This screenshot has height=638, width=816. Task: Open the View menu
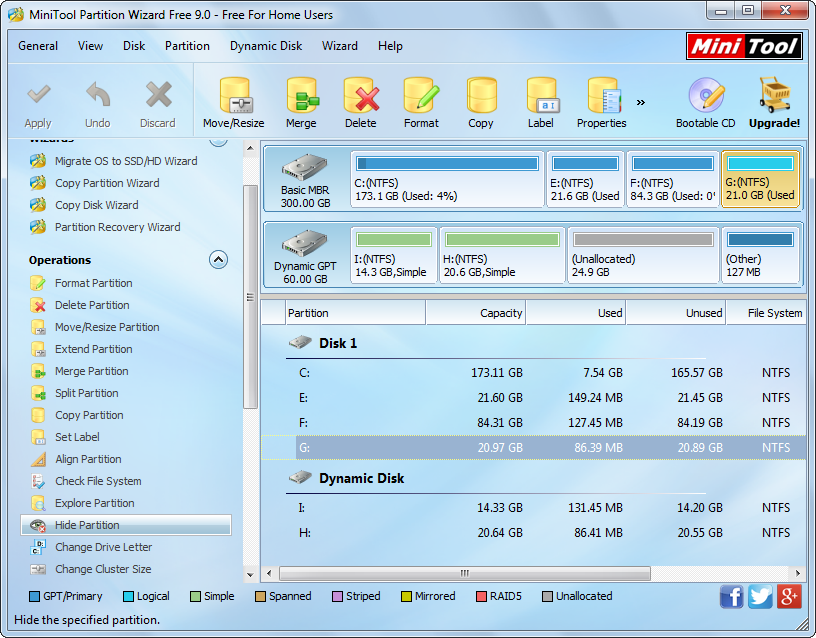(x=91, y=46)
